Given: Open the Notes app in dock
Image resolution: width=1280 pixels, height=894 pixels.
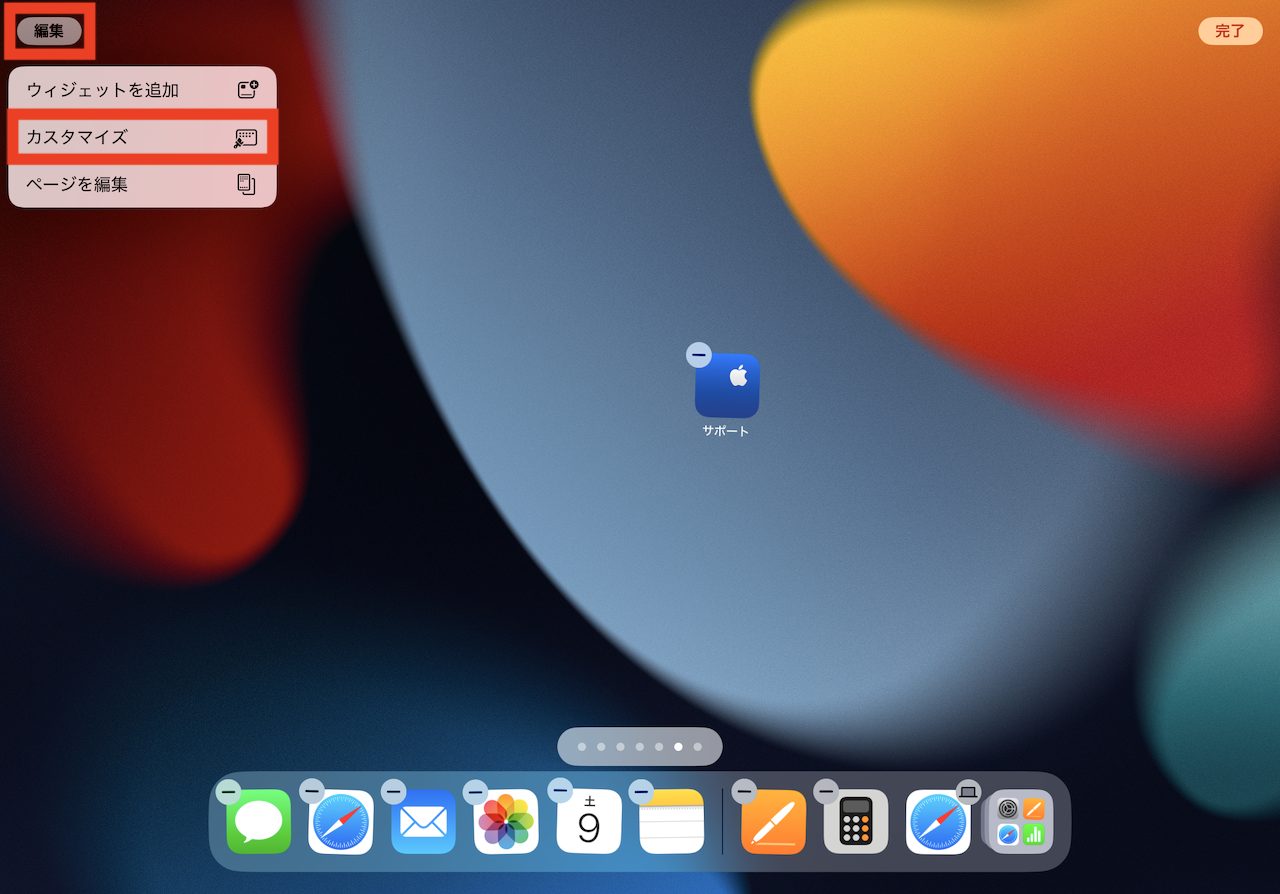Looking at the screenshot, I should tap(672, 822).
